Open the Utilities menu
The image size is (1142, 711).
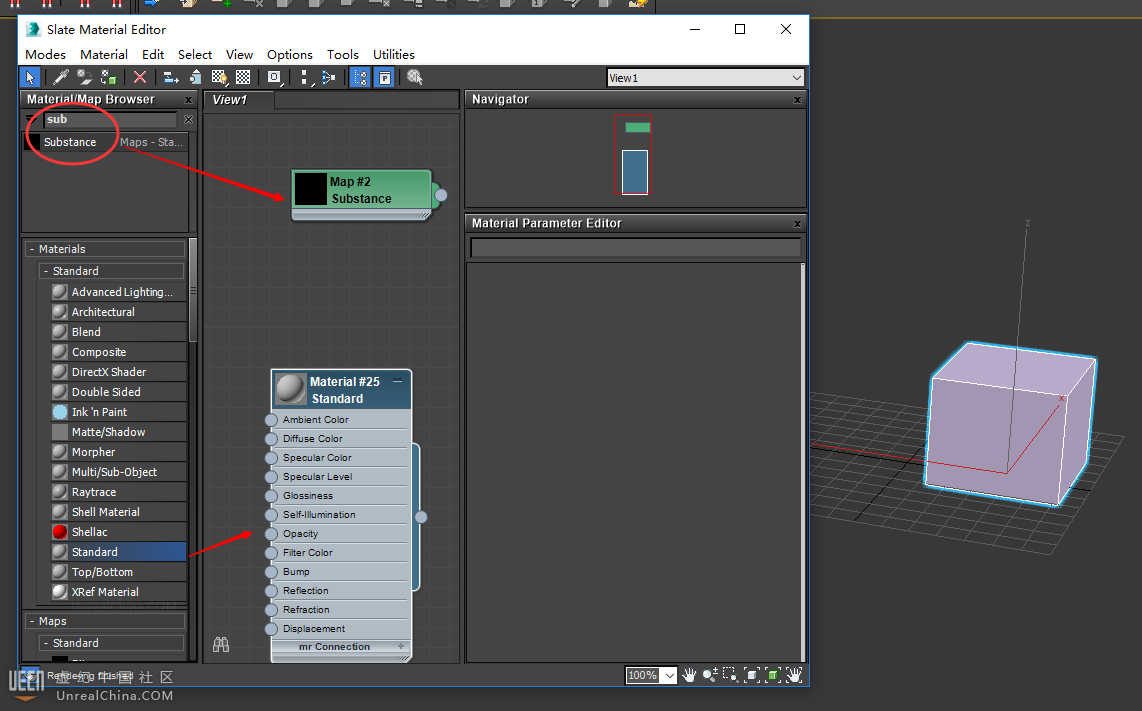tap(393, 54)
